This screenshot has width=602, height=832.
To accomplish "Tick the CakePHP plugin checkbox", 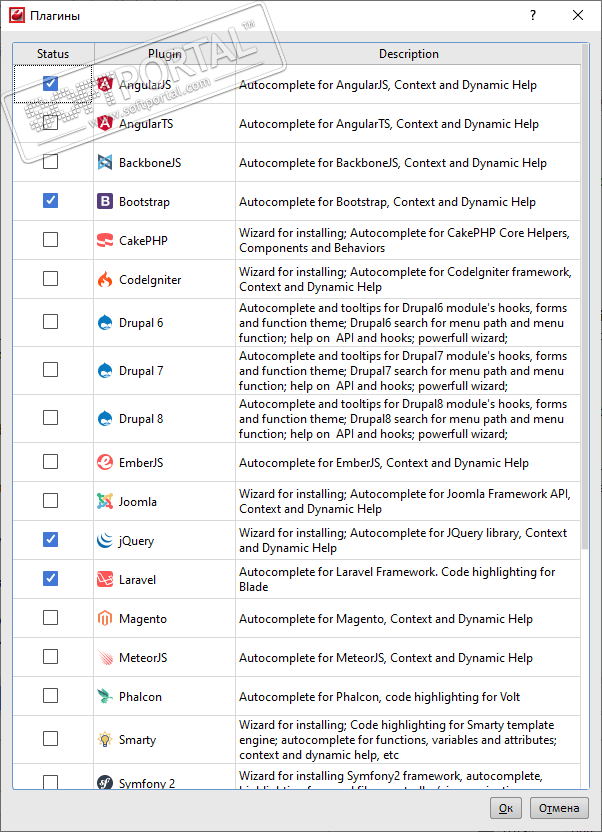I will click(x=50, y=240).
